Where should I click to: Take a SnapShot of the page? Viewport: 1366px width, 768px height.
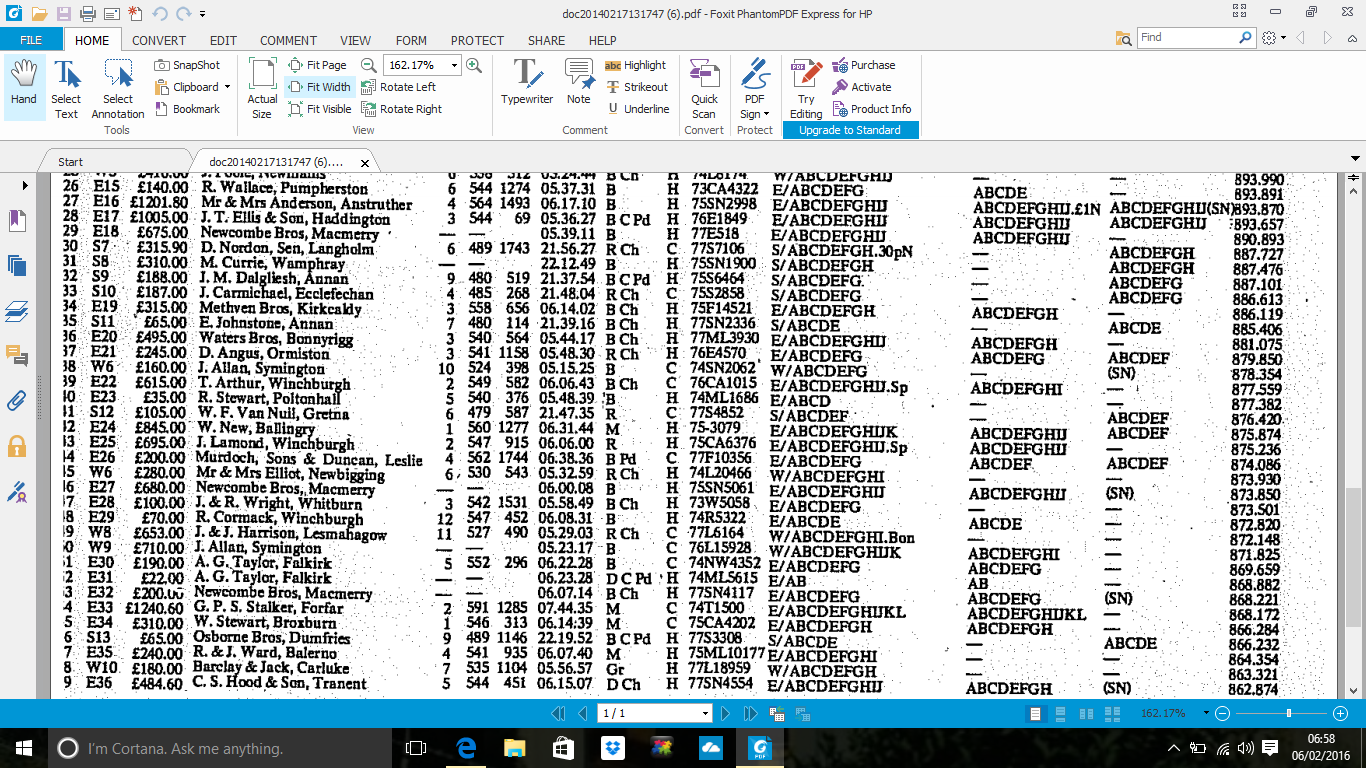[188, 65]
